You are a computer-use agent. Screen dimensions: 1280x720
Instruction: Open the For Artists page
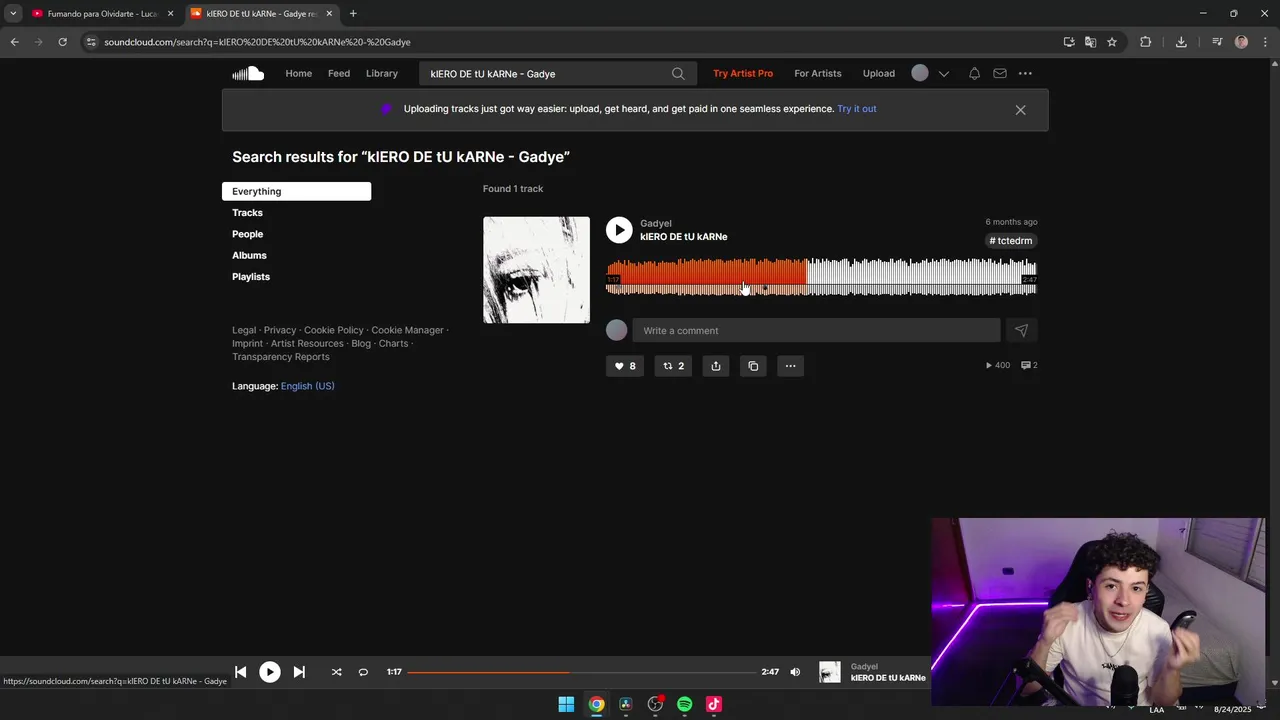click(818, 73)
